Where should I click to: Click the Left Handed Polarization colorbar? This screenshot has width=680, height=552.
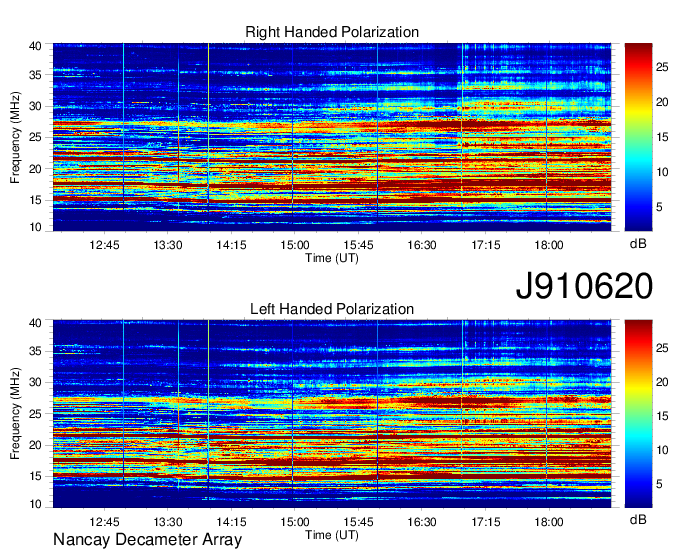point(638,413)
